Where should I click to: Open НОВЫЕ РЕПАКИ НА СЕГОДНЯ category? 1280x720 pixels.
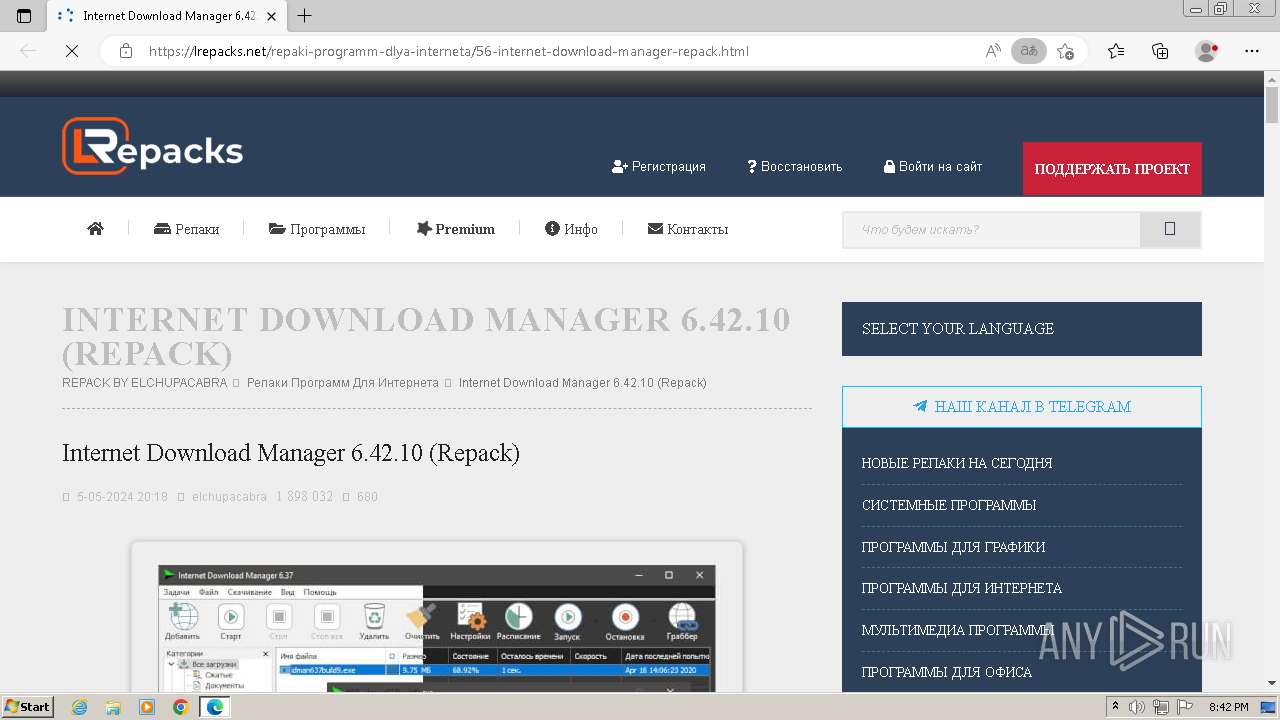[x=957, y=463]
